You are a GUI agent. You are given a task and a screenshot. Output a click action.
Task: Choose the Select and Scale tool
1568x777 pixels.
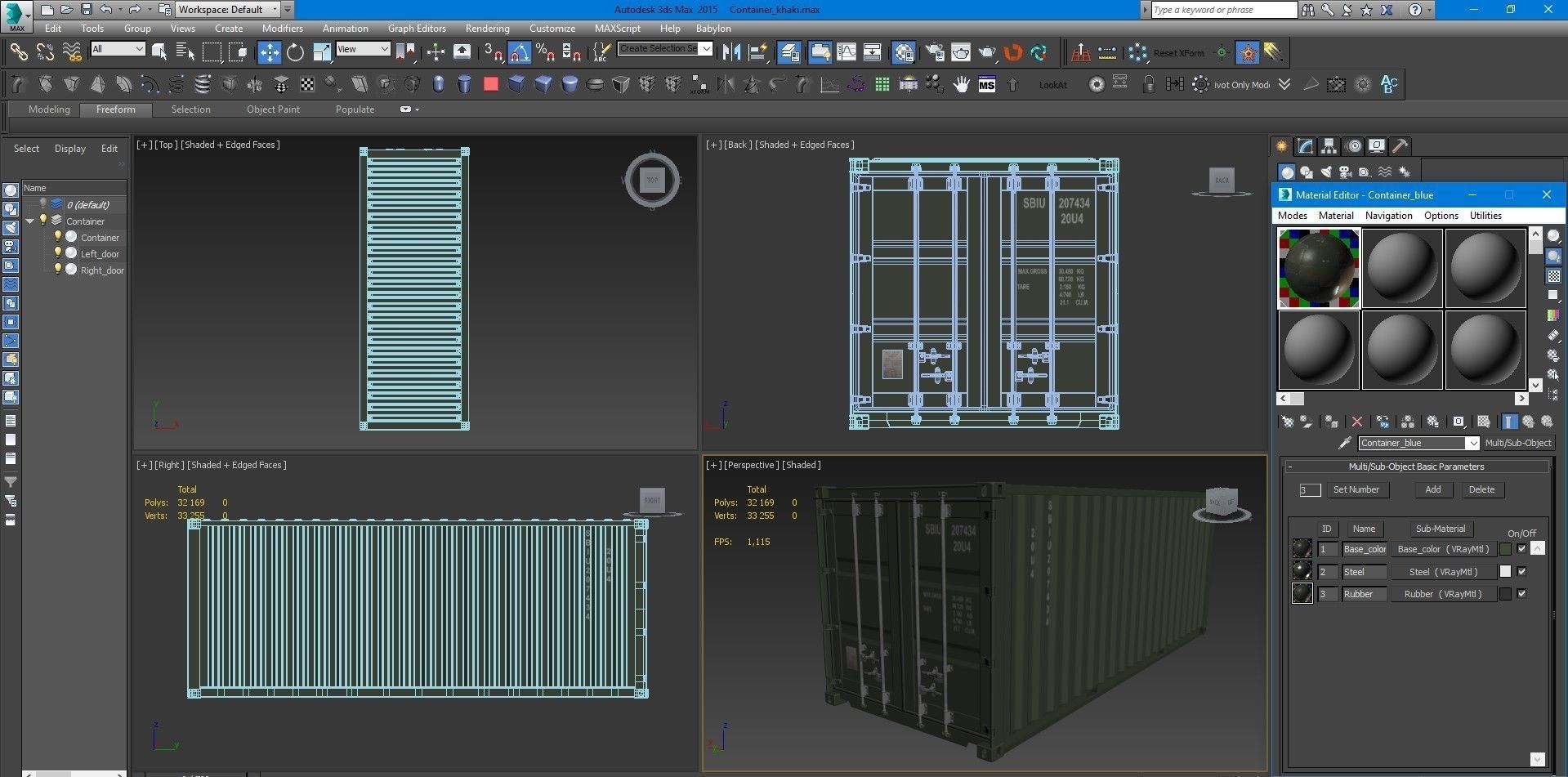pyautogui.click(x=322, y=52)
